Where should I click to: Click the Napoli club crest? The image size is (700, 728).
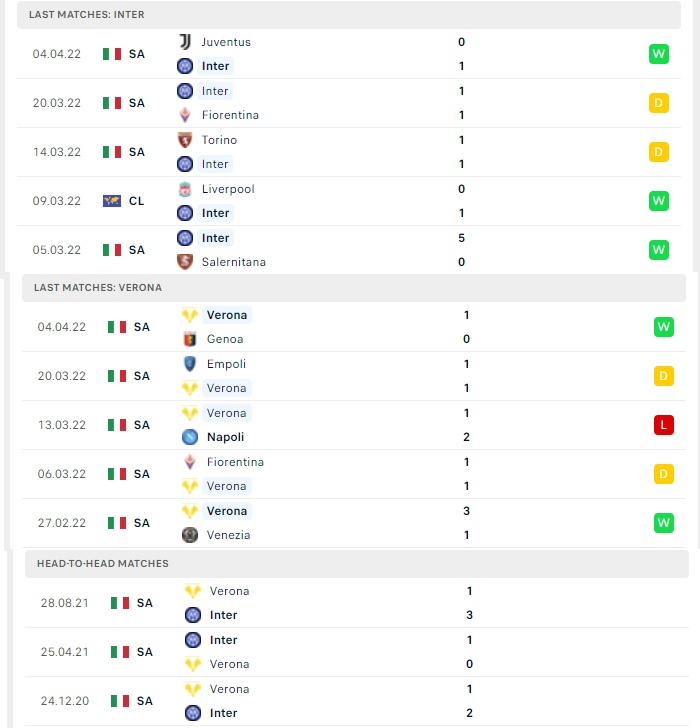(x=190, y=437)
